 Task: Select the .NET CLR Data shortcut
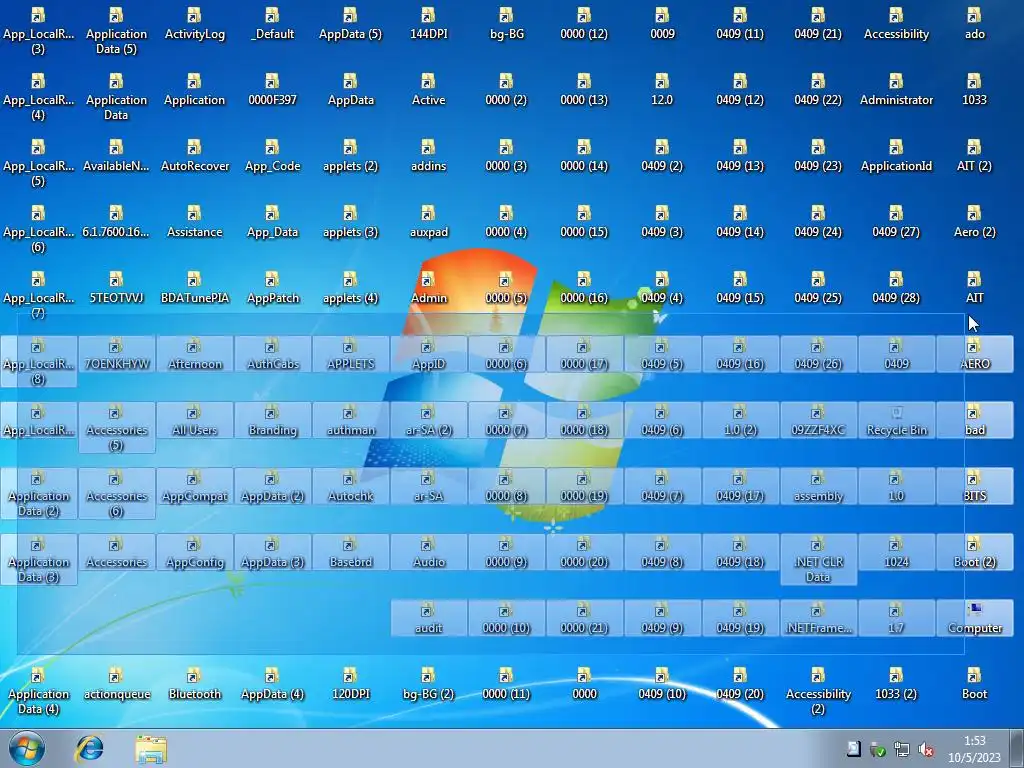coord(818,560)
